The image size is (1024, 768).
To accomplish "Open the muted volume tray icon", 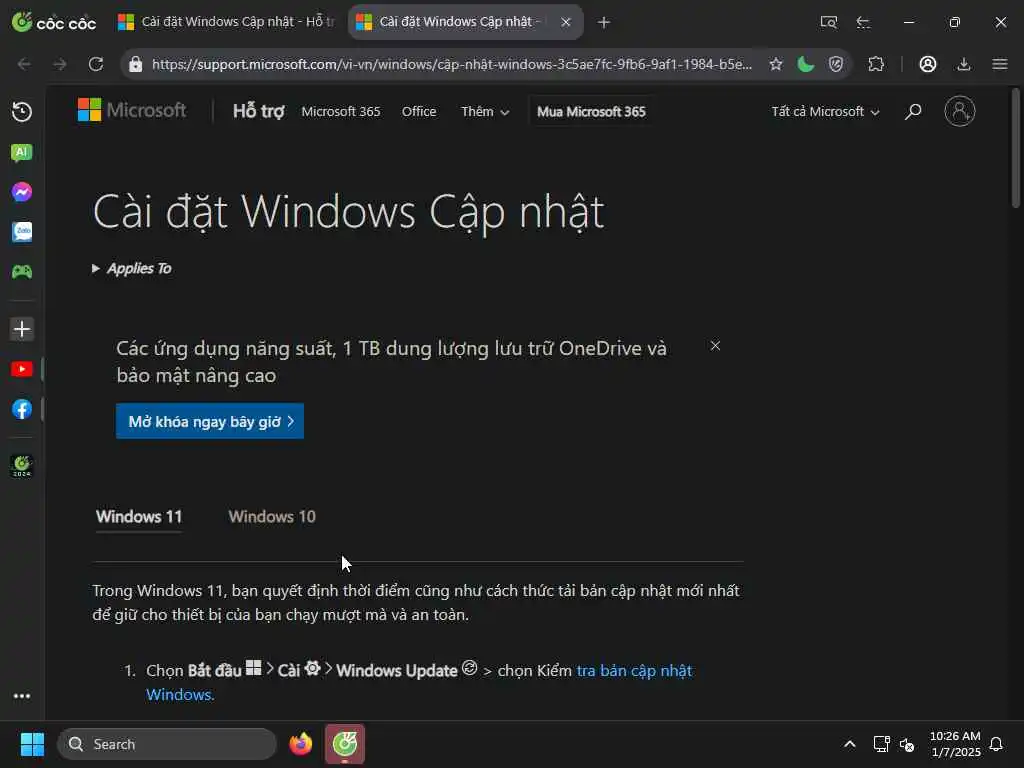I will (x=907, y=744).
